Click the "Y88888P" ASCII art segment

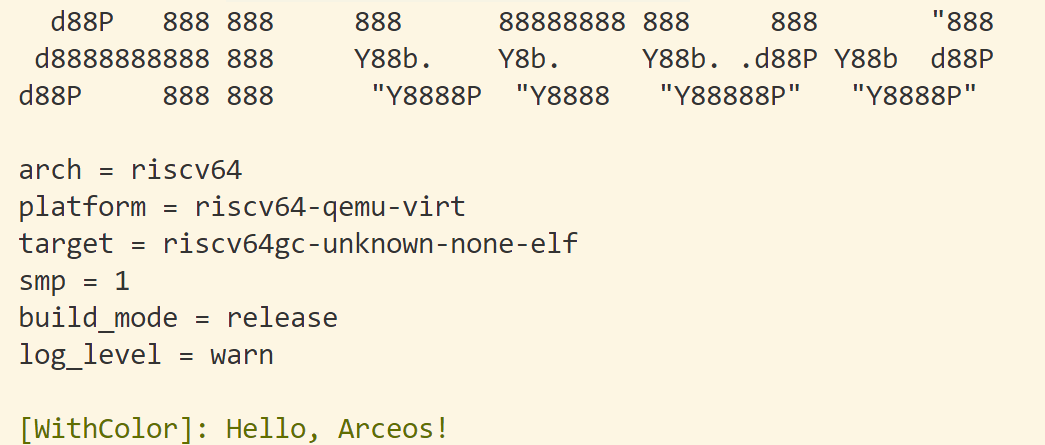pos(730,96)
